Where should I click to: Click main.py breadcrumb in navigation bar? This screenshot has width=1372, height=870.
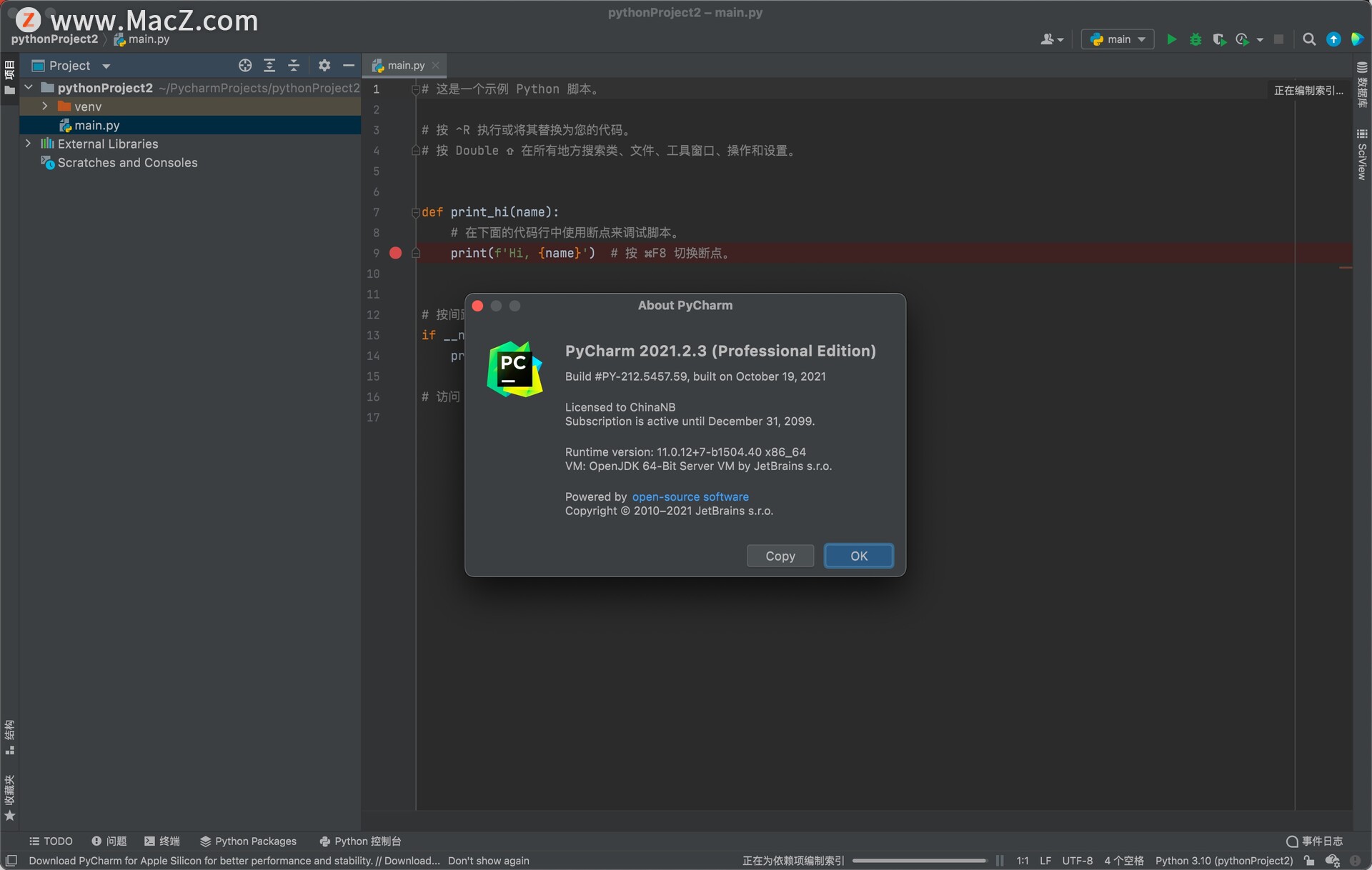pos(142,39)
